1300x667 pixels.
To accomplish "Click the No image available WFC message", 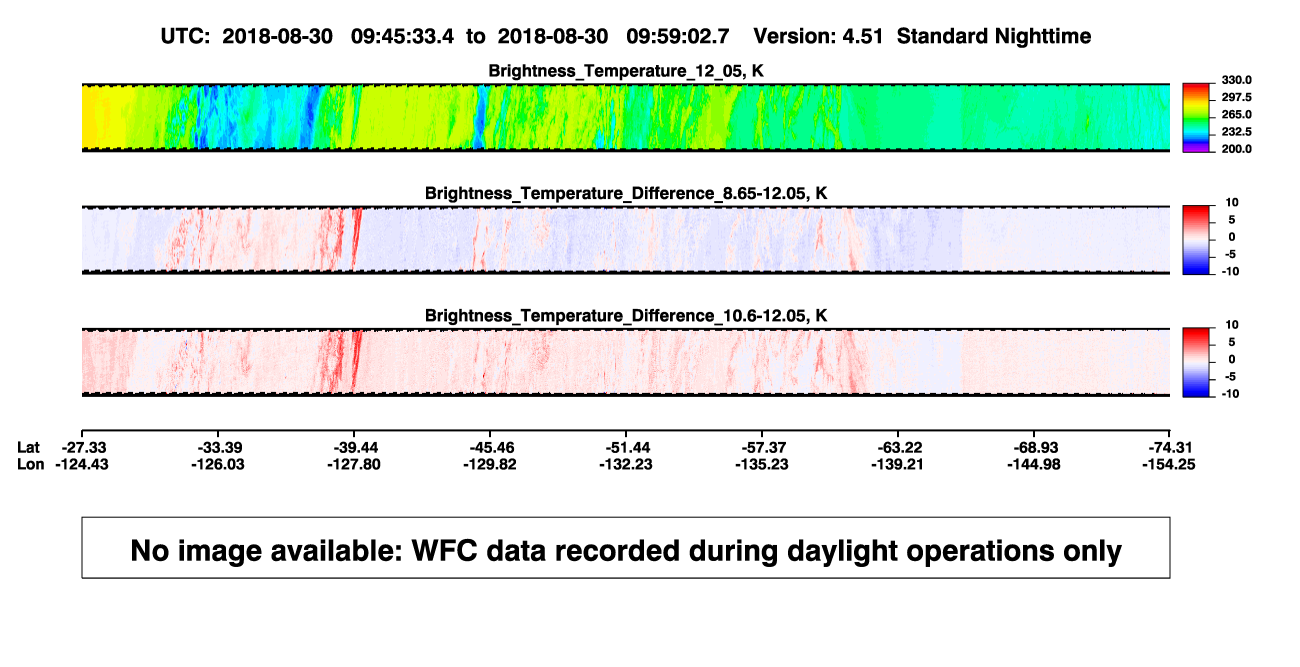I will pos(626,550).
